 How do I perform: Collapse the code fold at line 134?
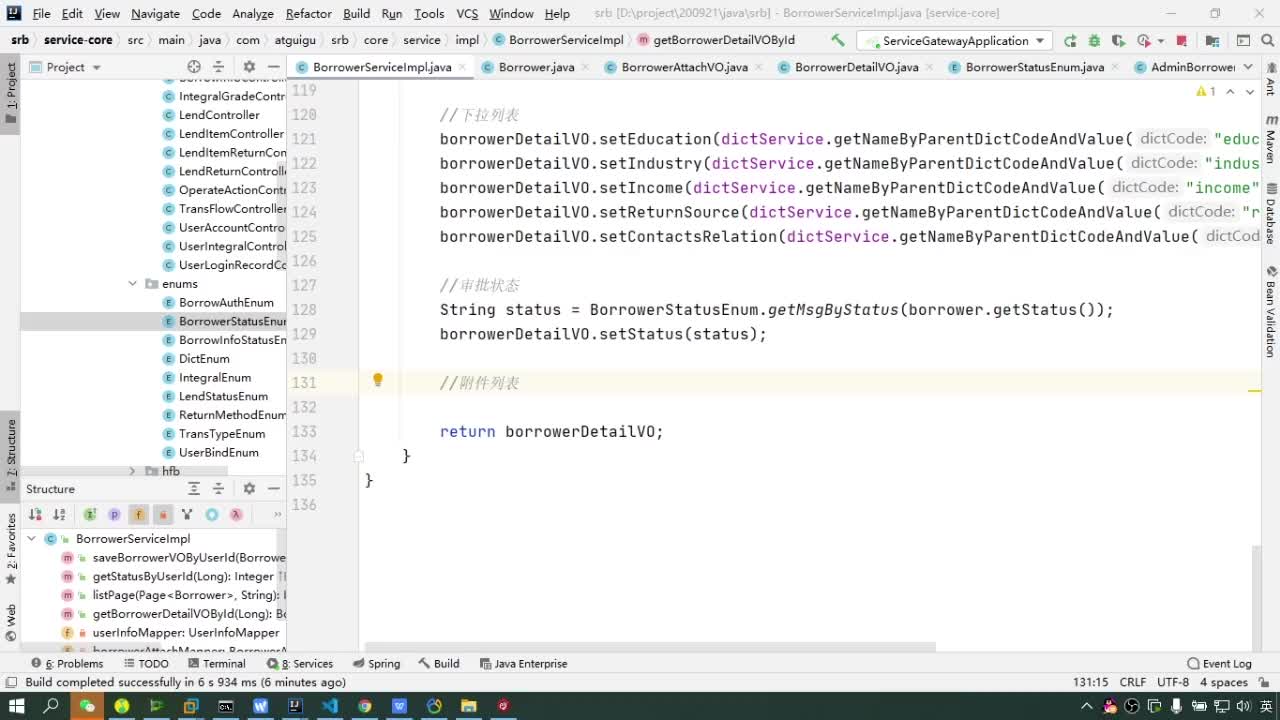[359, 456]
